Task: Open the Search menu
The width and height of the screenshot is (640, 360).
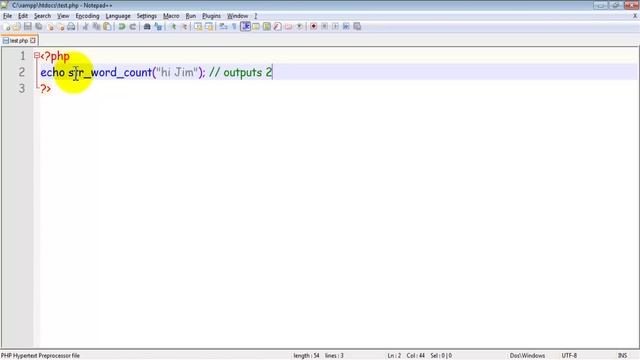Action: [42, 16]
